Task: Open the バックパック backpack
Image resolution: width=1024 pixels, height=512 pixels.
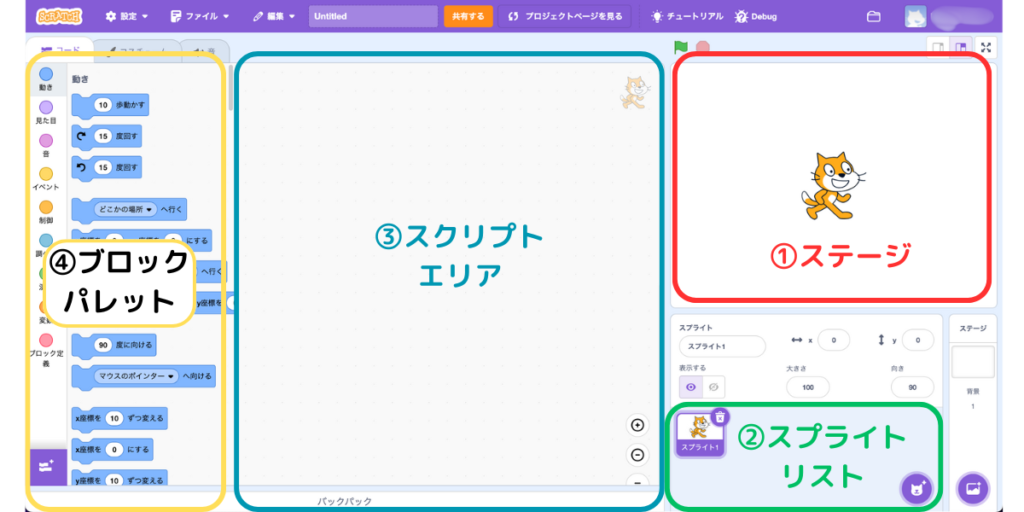Action: click(x=345, y=501)
